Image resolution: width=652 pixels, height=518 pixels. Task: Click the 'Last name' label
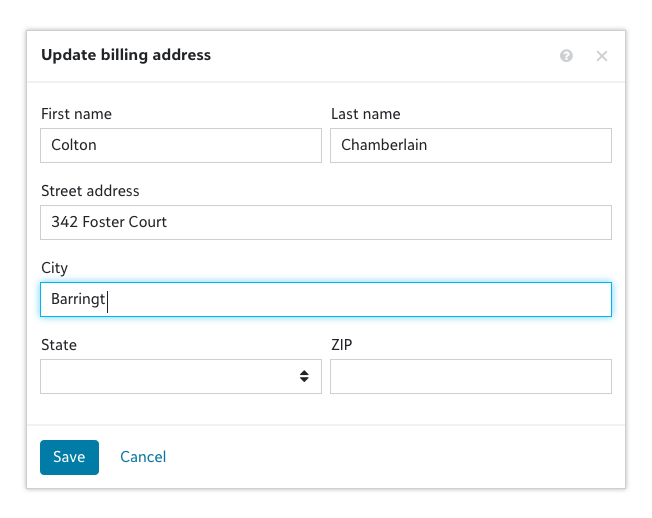[365, 114]
